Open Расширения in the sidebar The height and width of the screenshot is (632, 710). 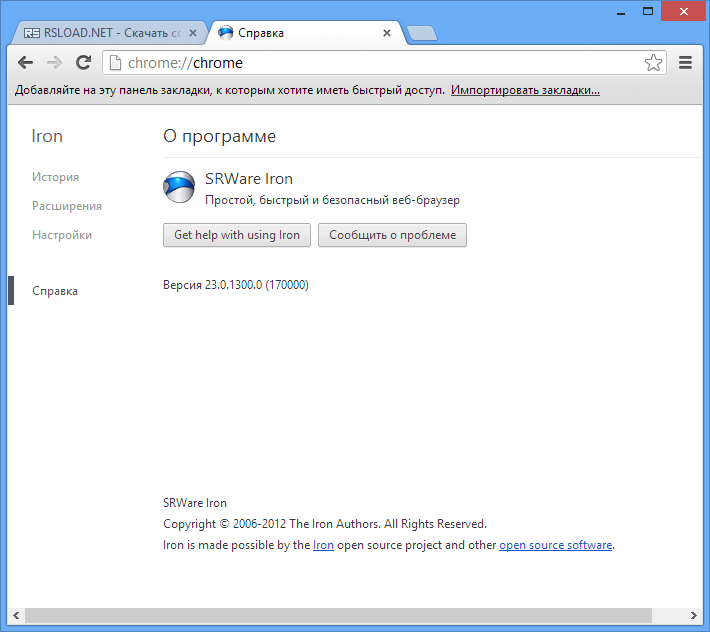tap(67, 206)
